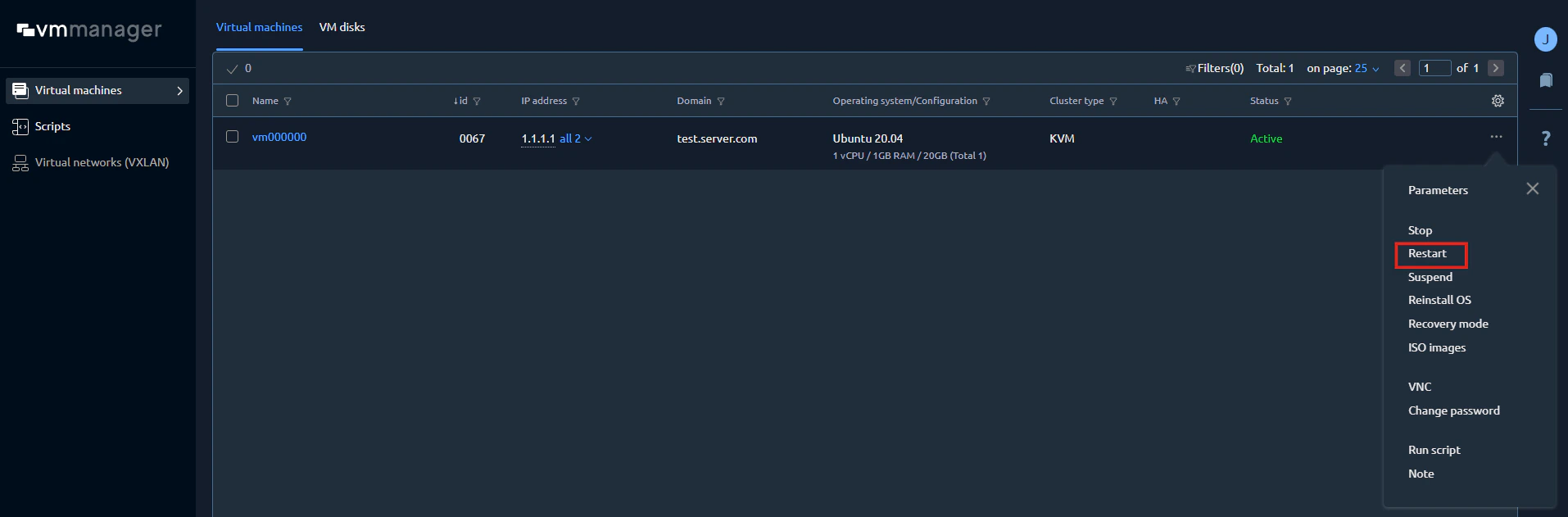The image size is (1568, 517).
Task: Open Virtual networks (VXLAN) in sidebar
Action: pos(102,162)
